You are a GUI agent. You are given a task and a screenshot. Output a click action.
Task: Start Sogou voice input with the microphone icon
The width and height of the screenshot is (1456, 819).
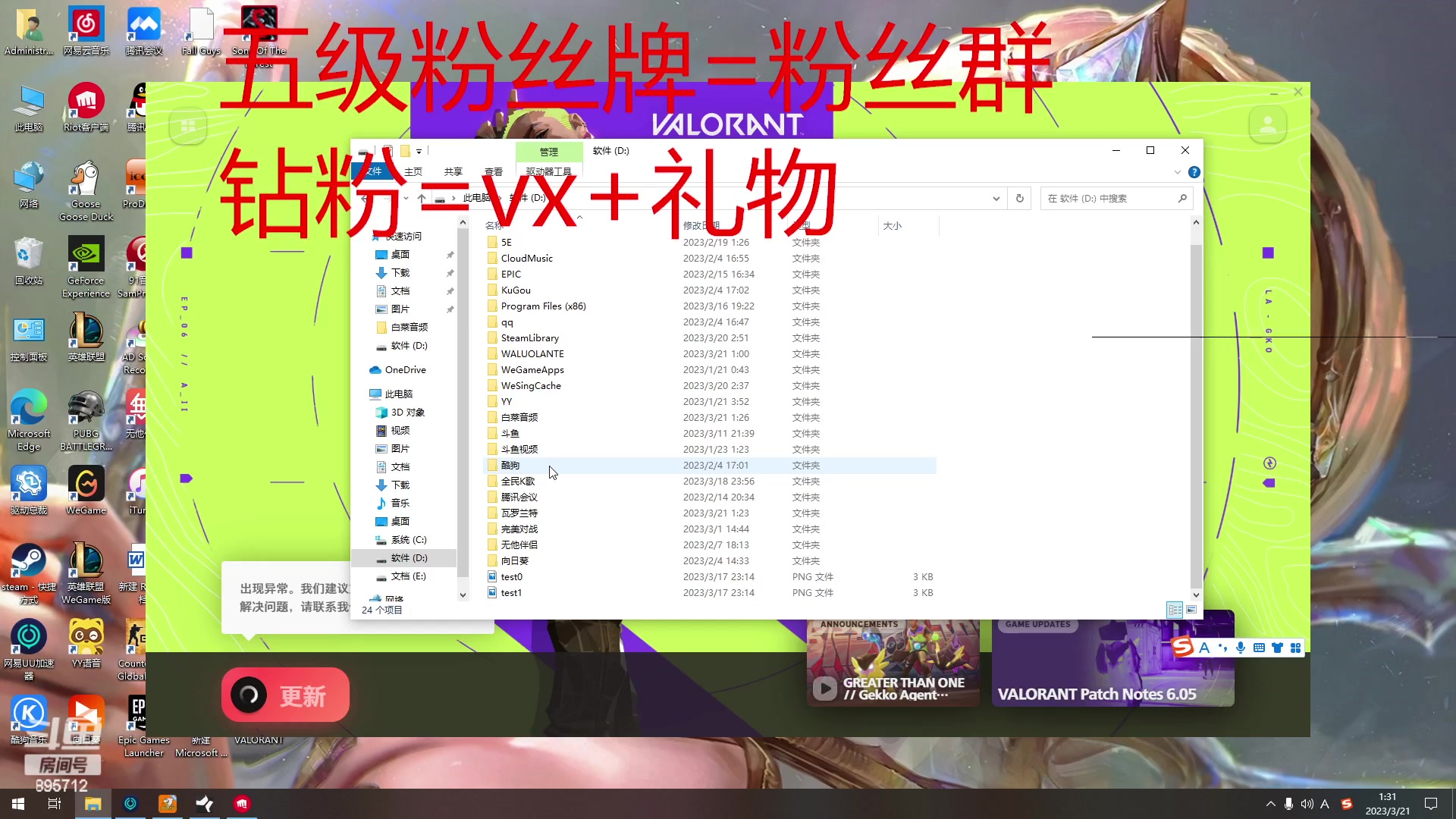1241,648
